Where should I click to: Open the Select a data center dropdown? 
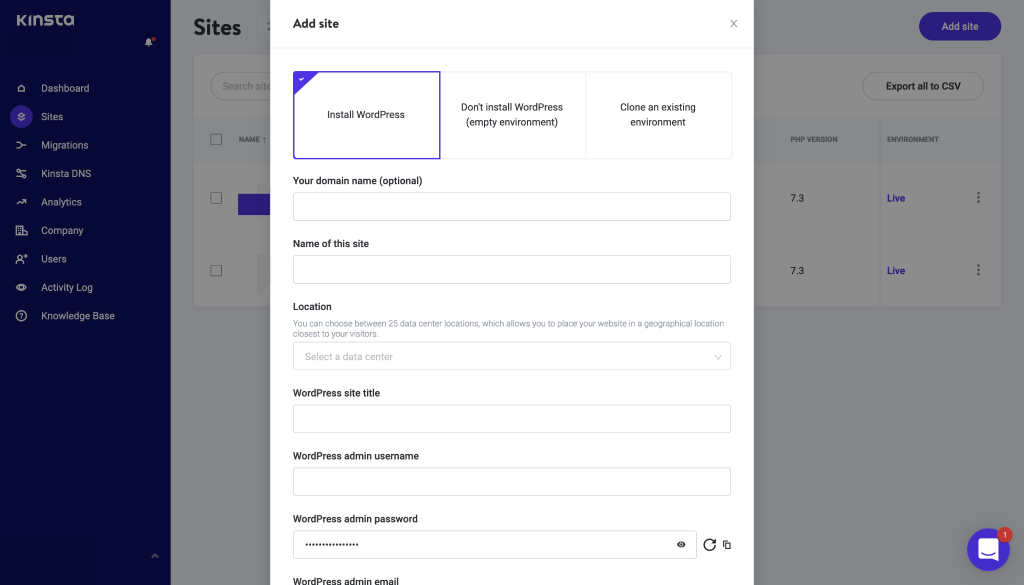coord(511,357)
